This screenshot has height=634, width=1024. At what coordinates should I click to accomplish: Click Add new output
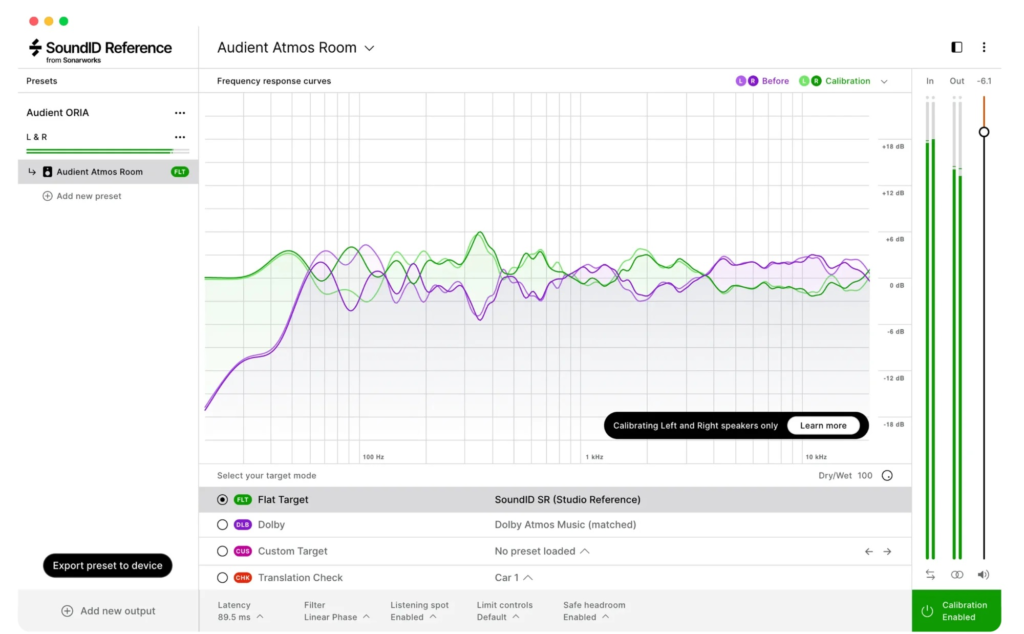click(x=108, y=611)
